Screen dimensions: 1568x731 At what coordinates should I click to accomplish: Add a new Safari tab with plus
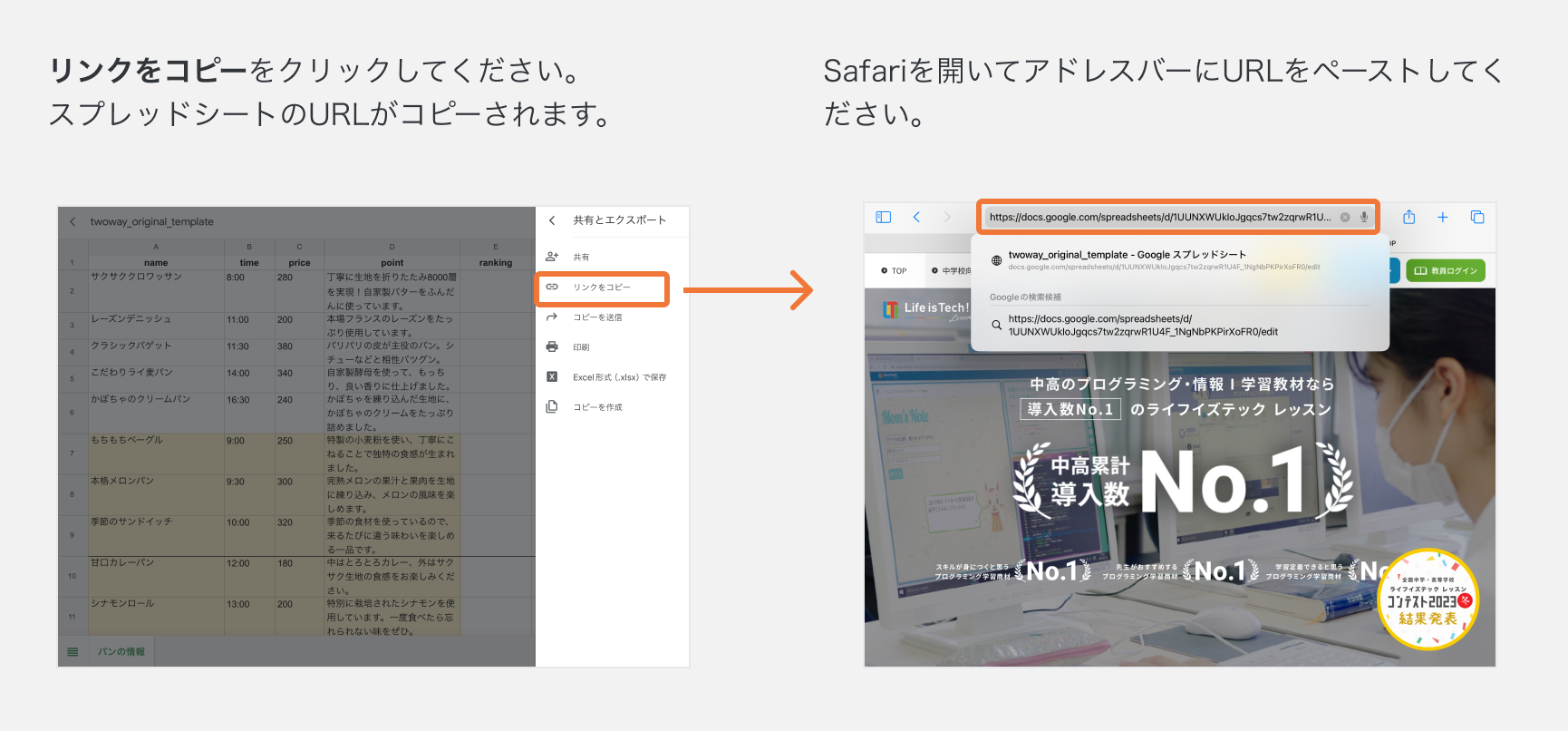1443,217
